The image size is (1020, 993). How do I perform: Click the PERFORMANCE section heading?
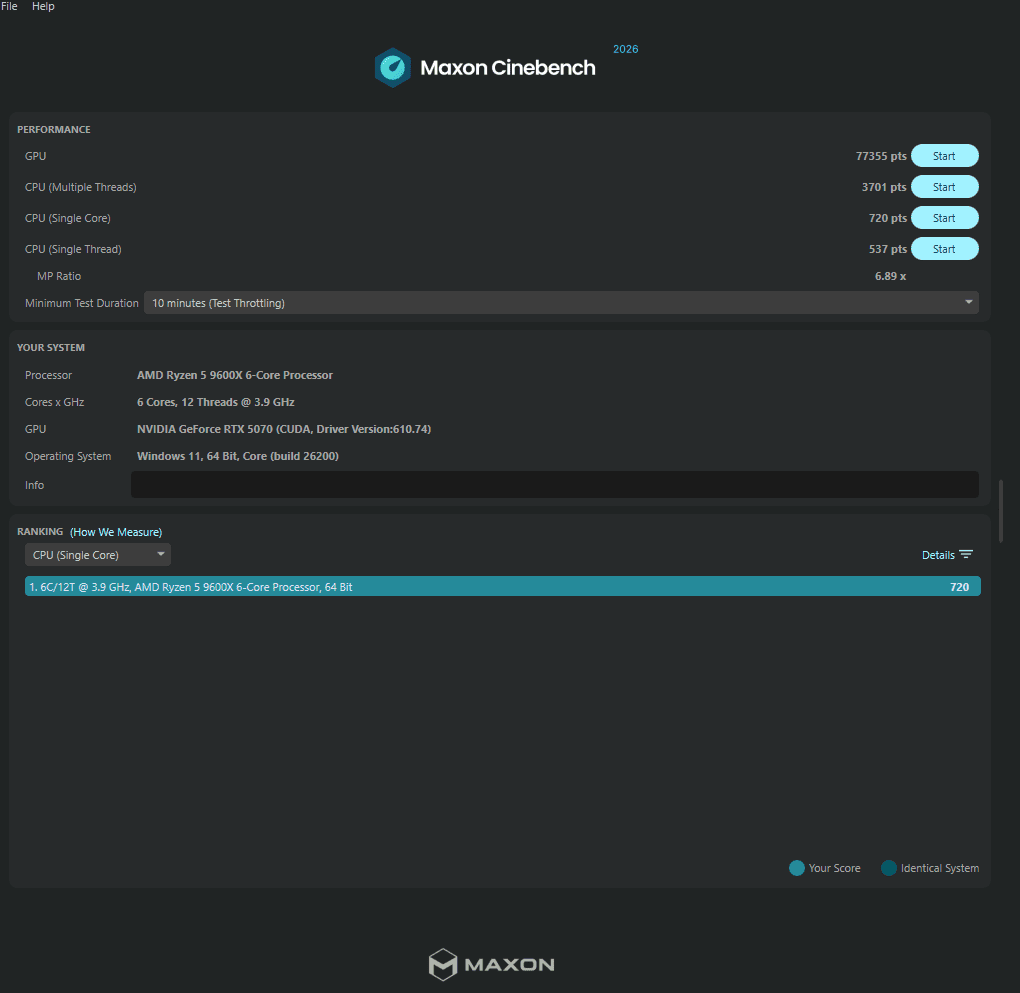[53, 129]
